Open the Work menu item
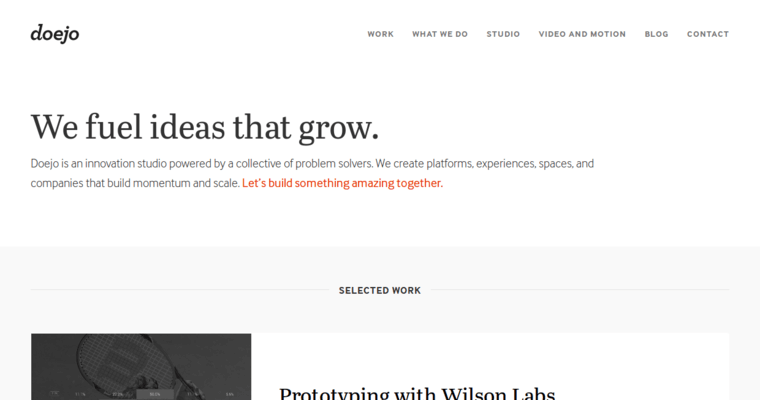This screenshot has height=400, width=760. (x=380, y=34)
